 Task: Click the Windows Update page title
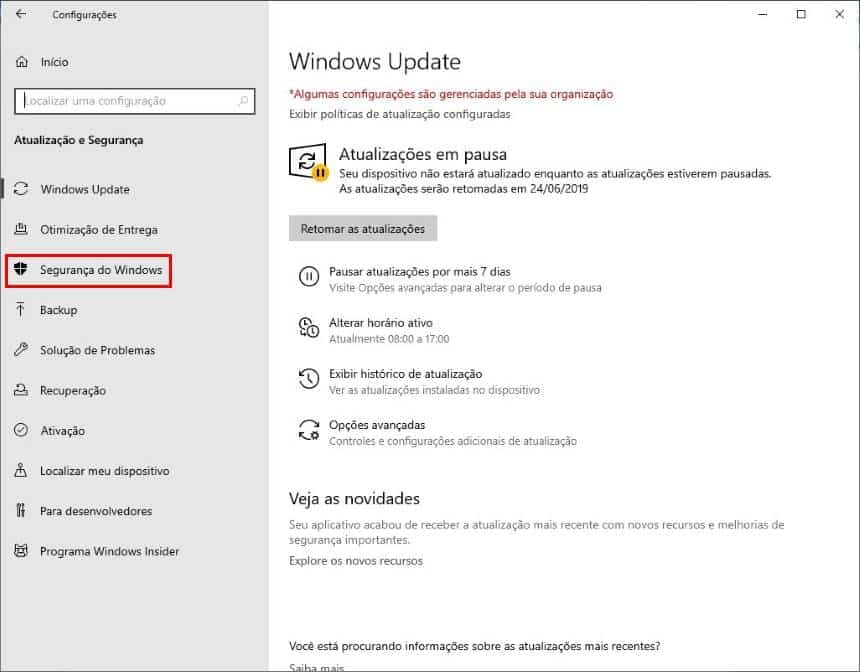(375, 61)
